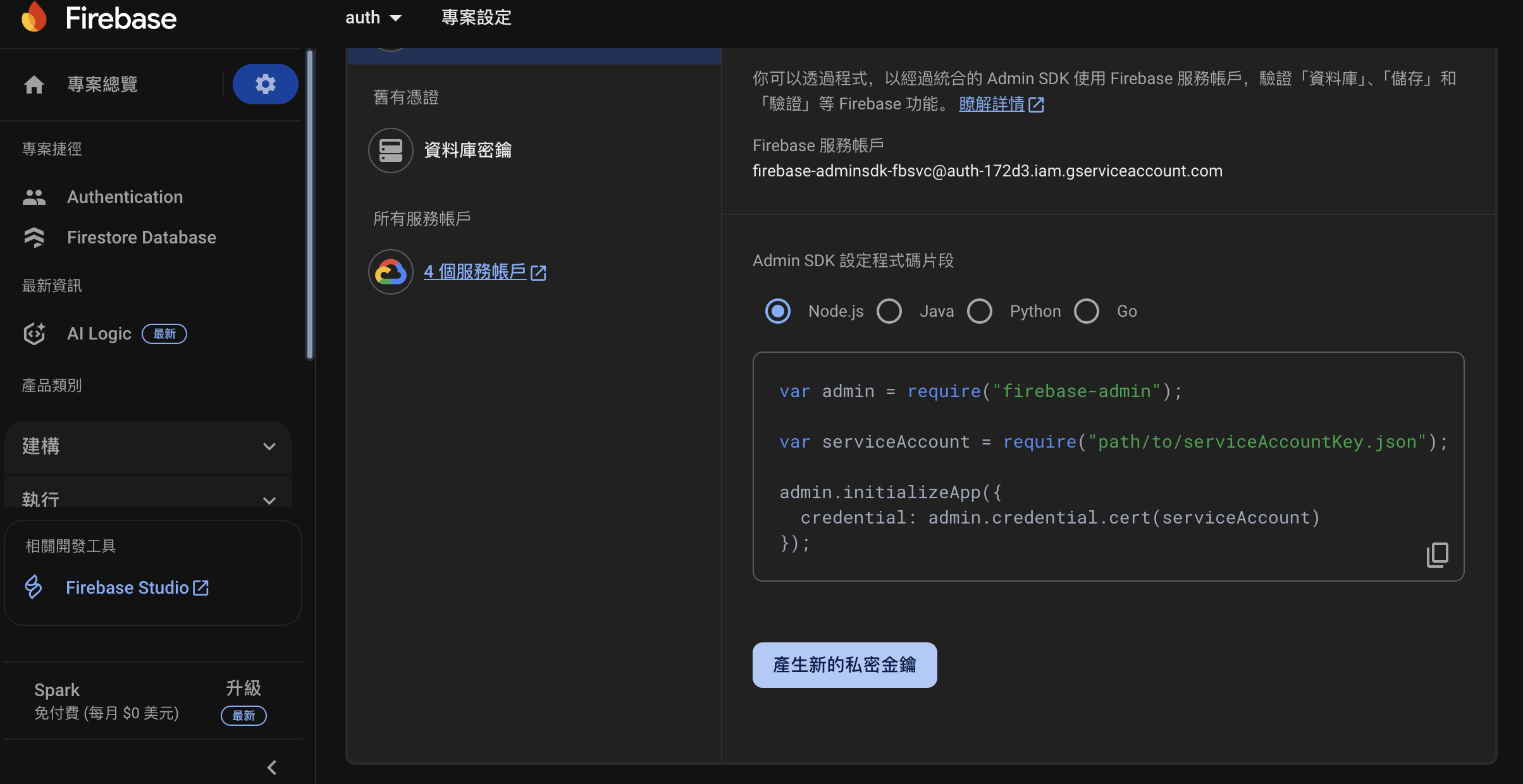Image resolution: width=1523 pixels, height=784 pixels.
Task: Click the Firebase Studio icon
Action: coord(34,587)
